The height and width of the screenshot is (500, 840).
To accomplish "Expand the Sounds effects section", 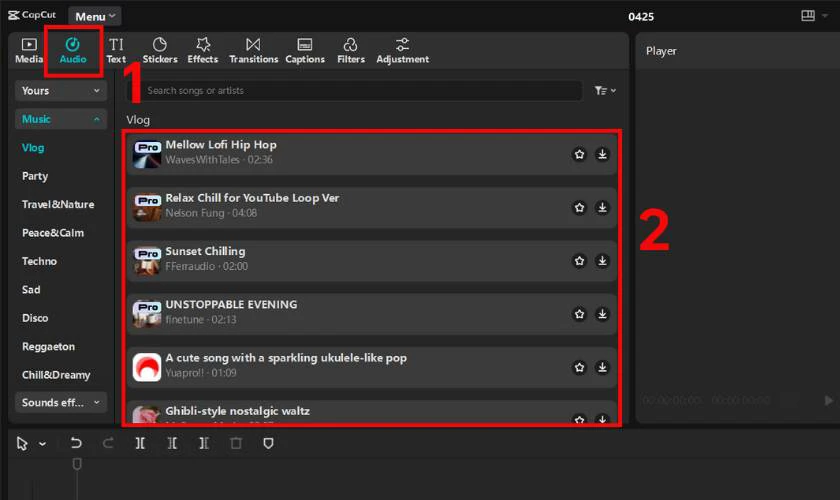I will point(61,402).
